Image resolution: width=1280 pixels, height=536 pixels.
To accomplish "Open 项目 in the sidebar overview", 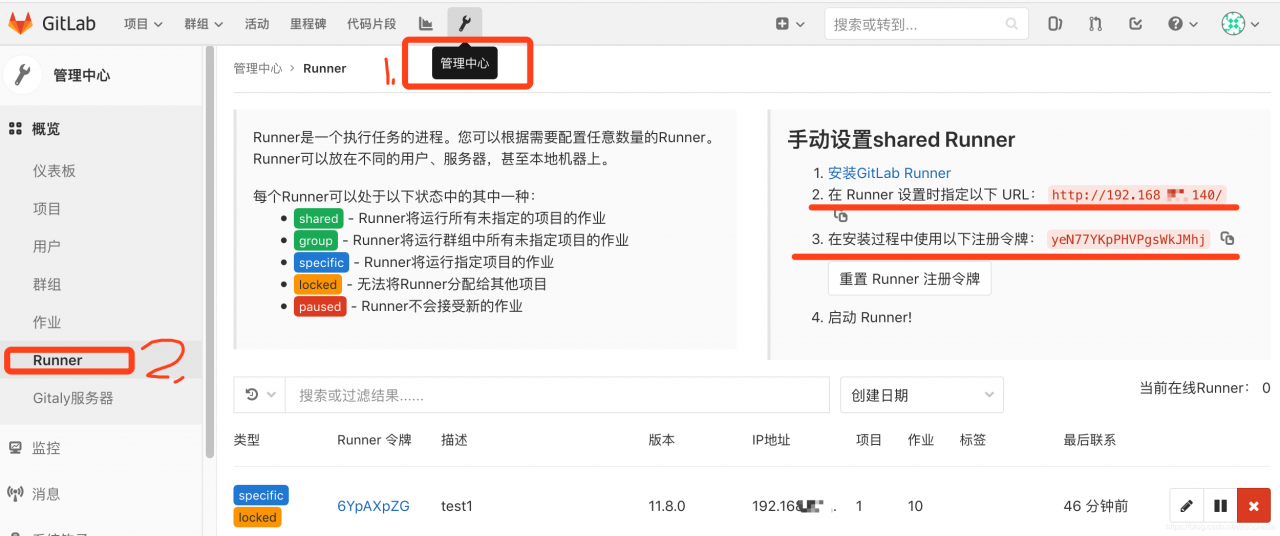I will click(47, 209).
